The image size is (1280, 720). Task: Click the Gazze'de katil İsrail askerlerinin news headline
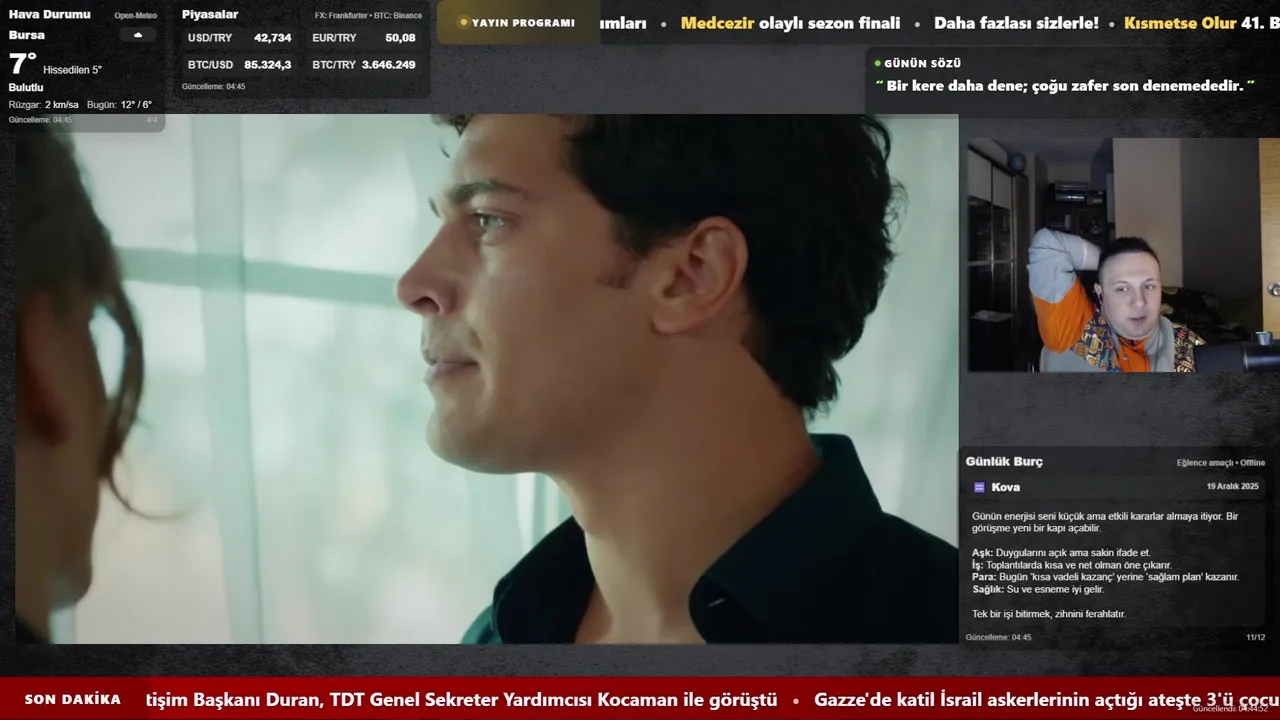[1047, 700]
